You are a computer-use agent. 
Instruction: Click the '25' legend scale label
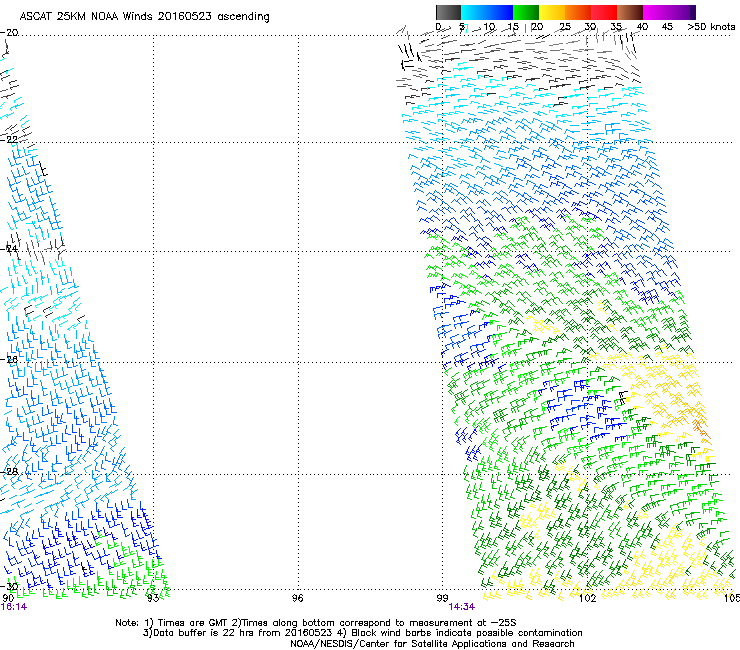tap(565, 27)
